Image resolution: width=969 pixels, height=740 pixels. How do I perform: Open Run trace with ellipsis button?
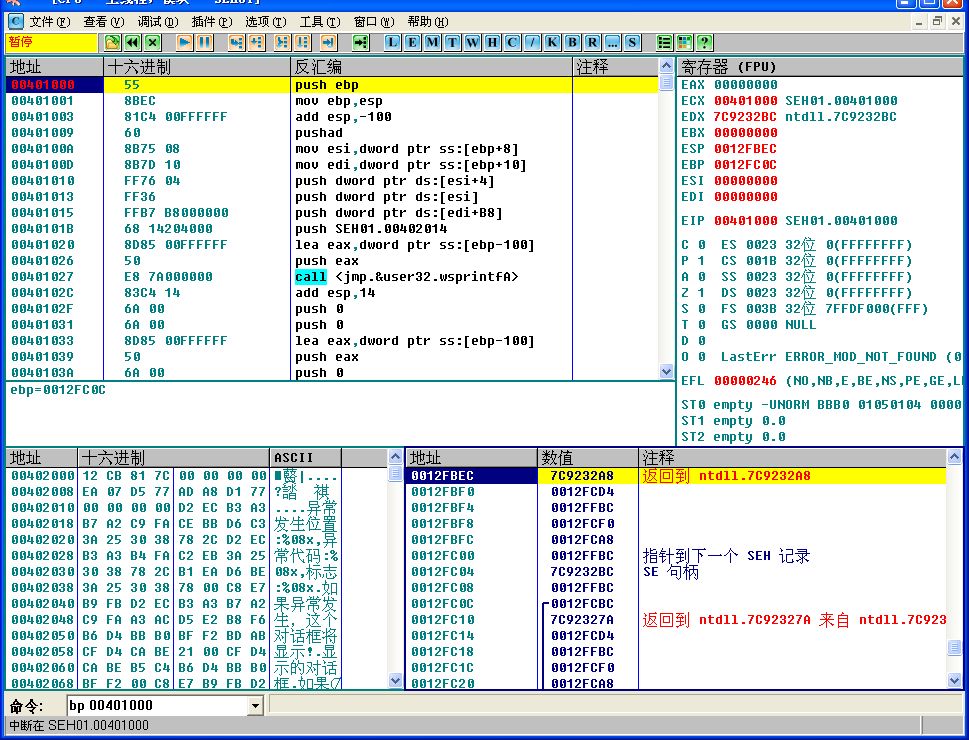tap(612, 43)
